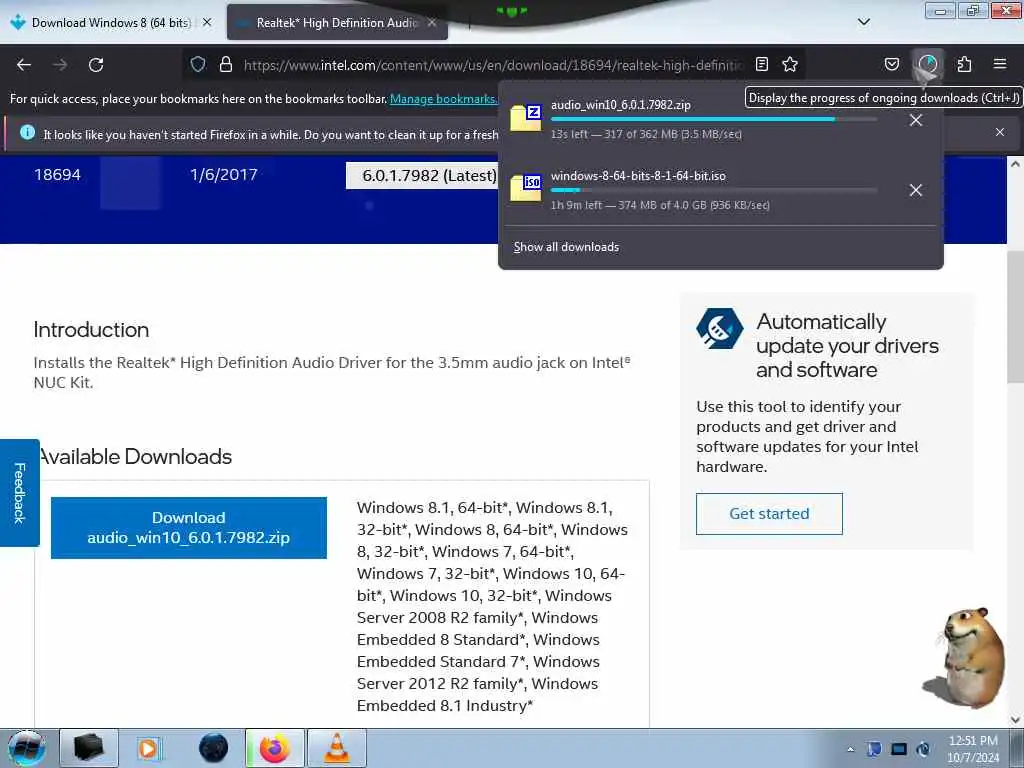Open the Firefox hamburger menu

pyautogui.click(x=1000, y=64)
